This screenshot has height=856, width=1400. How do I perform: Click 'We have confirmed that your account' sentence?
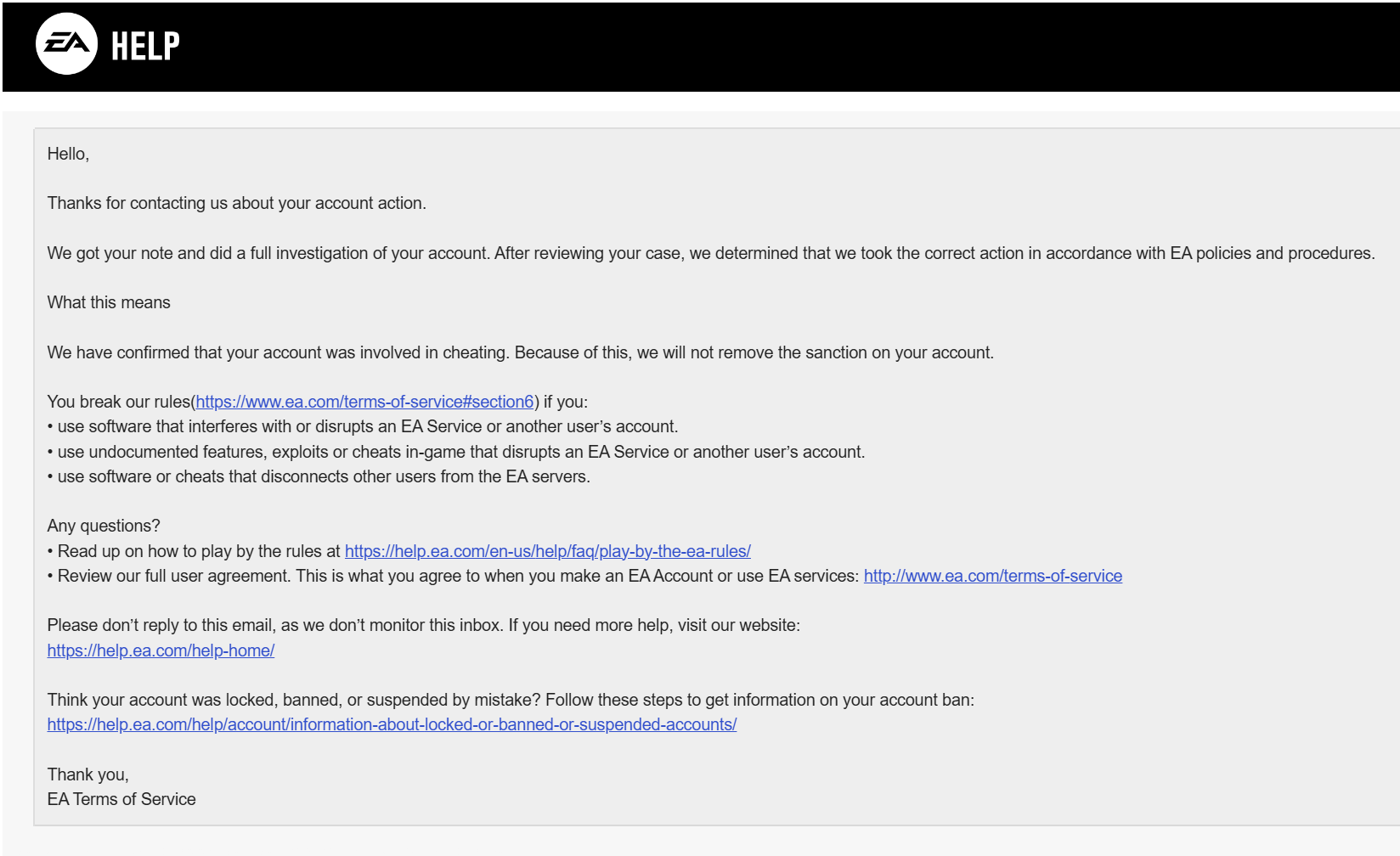click(x=521, y=352)
